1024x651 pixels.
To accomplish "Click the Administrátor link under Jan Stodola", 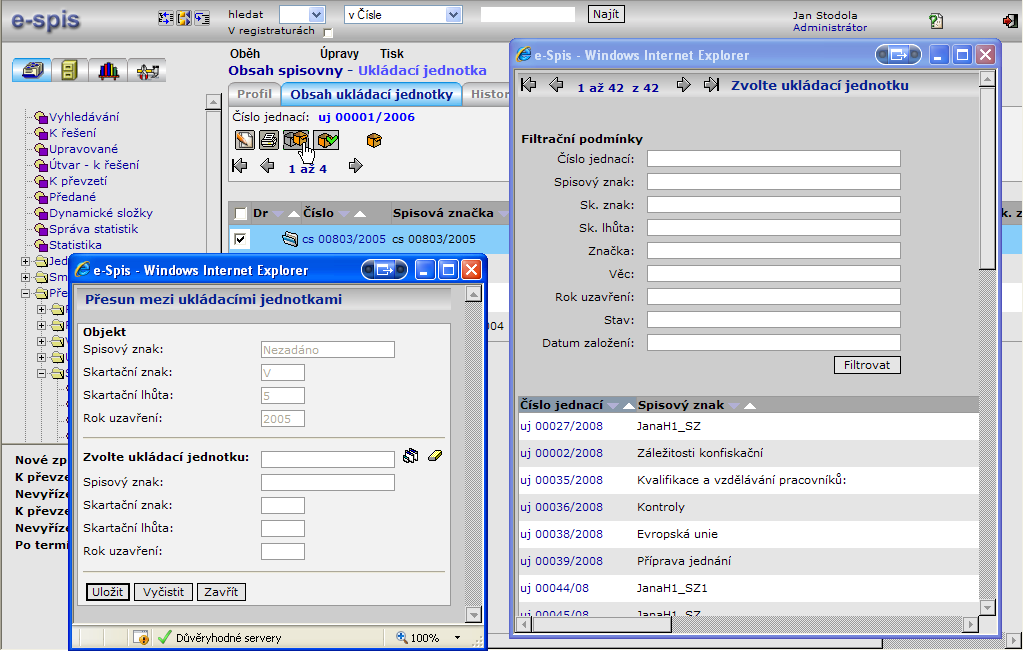I will tap(830, 27).
